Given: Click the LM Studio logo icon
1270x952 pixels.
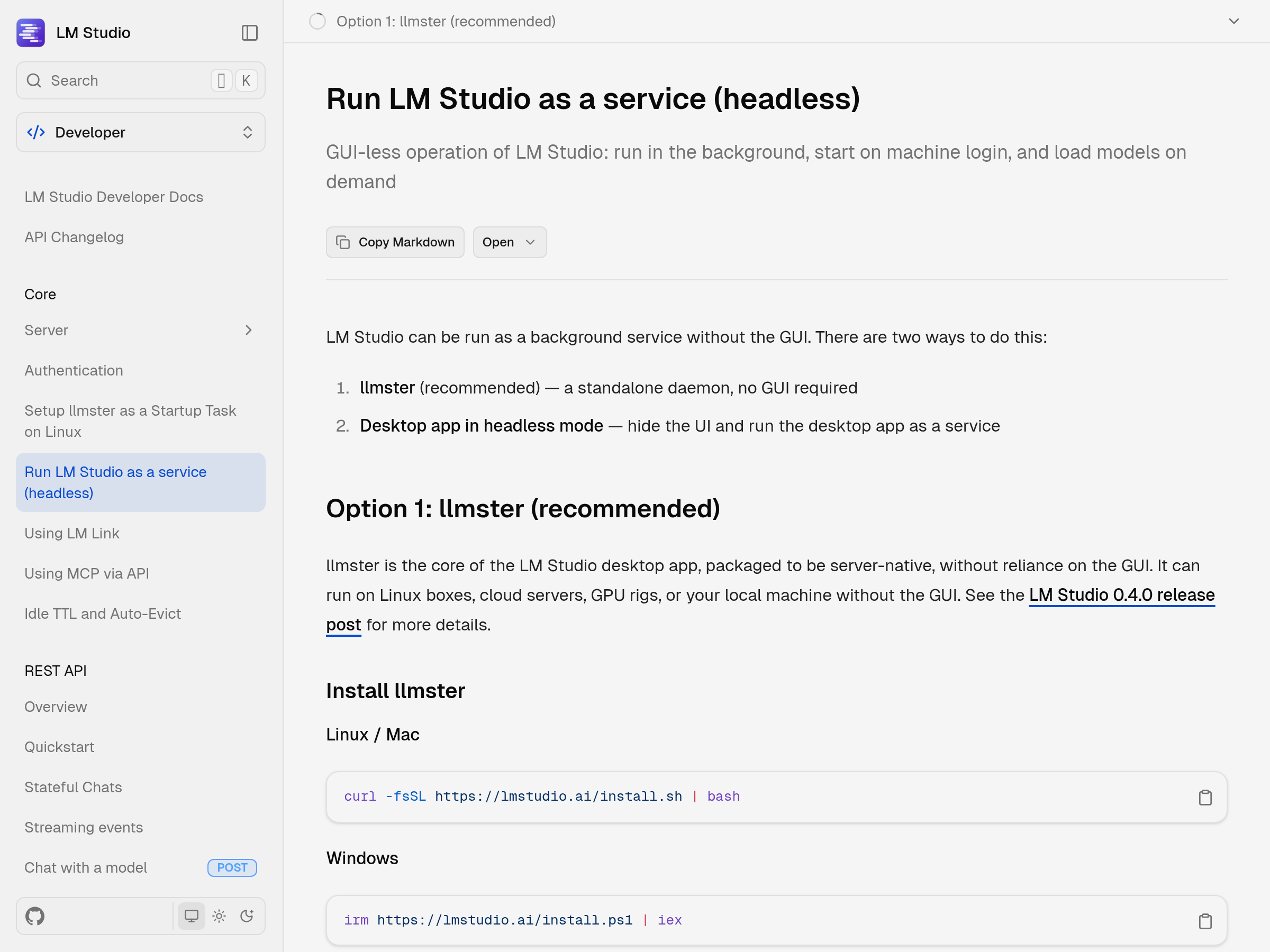Looking at the screenshot, I should [x=31, y=33].
